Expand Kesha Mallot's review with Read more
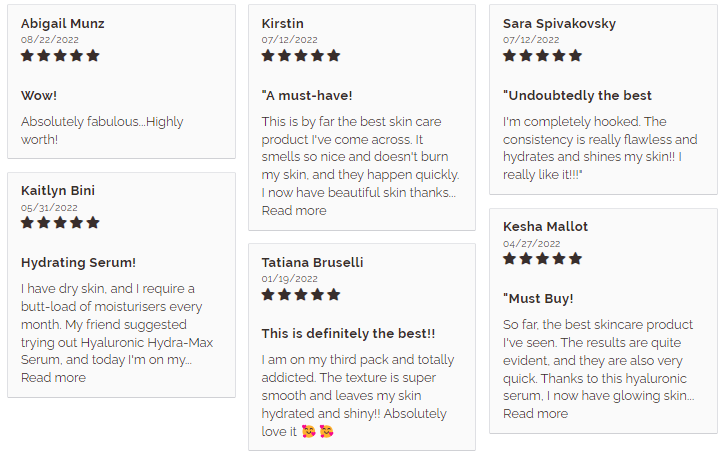The image size is (728, 467). [x=535, y=414]
